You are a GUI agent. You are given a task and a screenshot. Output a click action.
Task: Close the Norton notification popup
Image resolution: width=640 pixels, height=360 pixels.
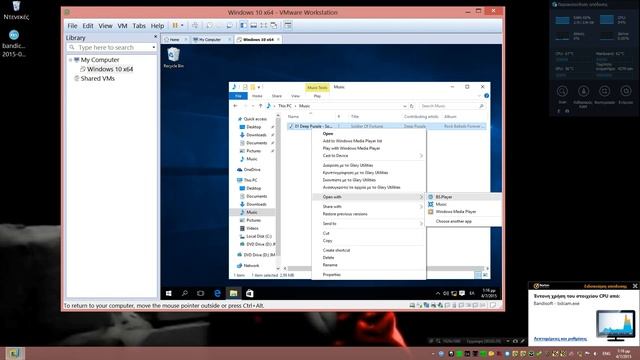tap(635, 286)
